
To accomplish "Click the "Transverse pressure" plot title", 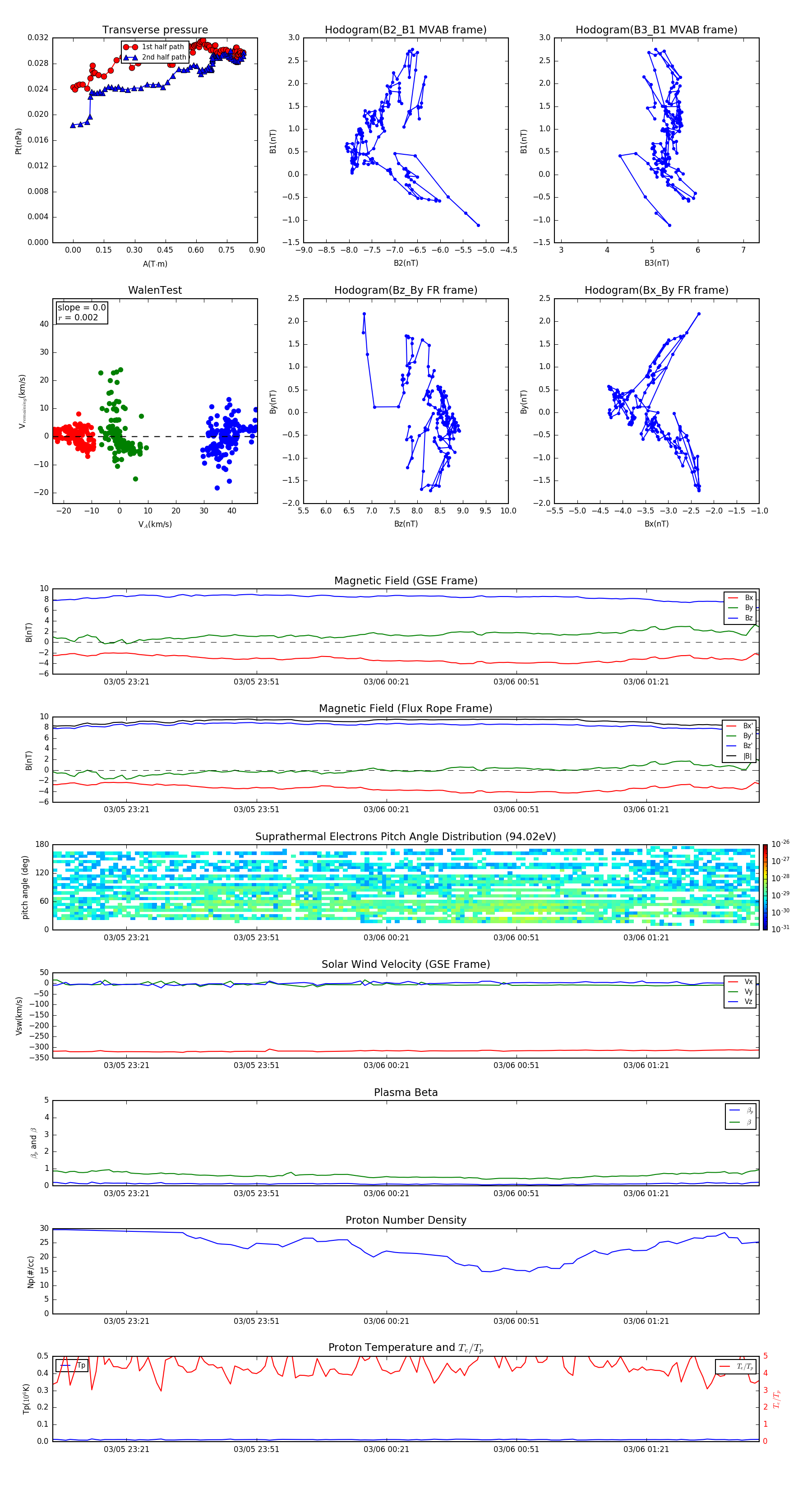I will point(155,30).
